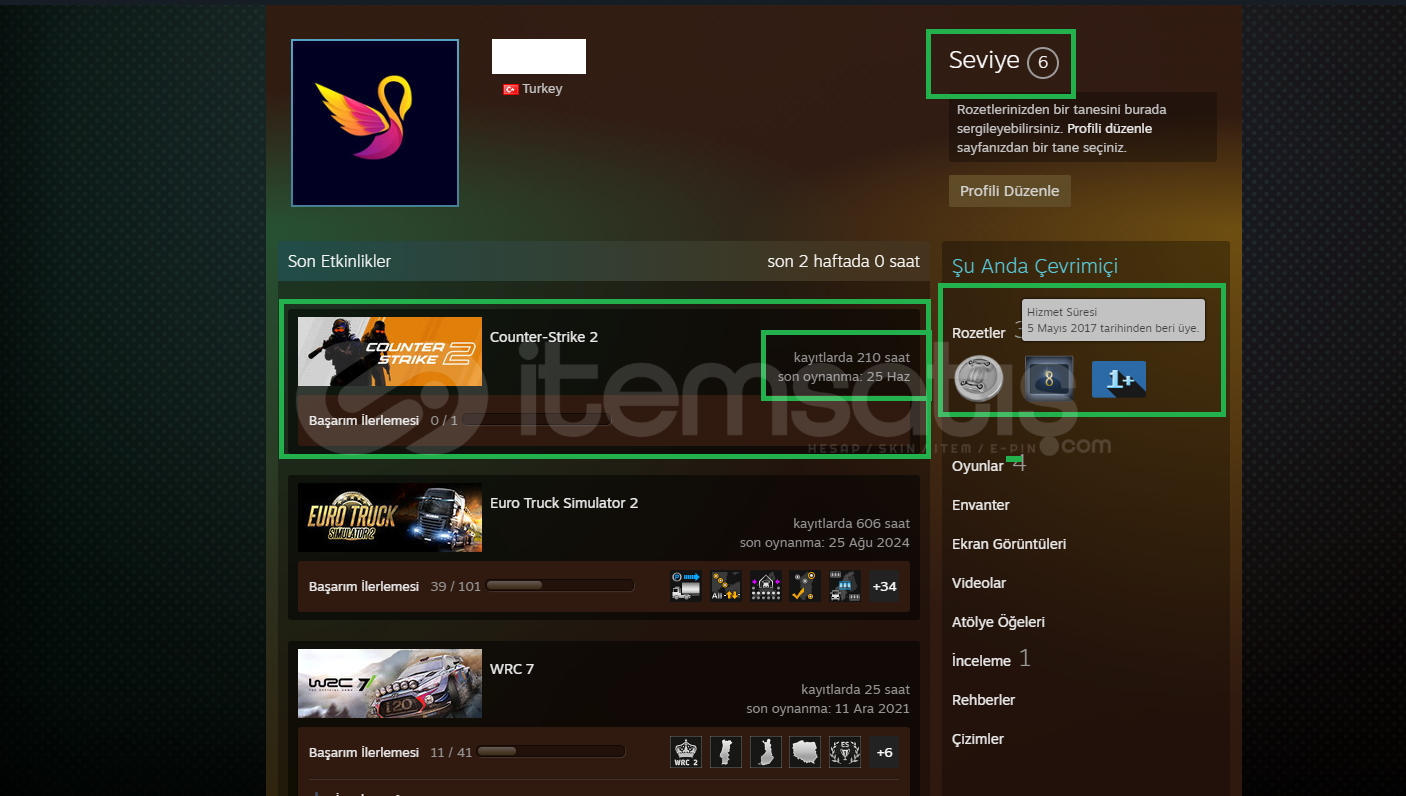Click WRC 7 achievement progress bar
The image size is (1406, 796).
coord(551,752)
